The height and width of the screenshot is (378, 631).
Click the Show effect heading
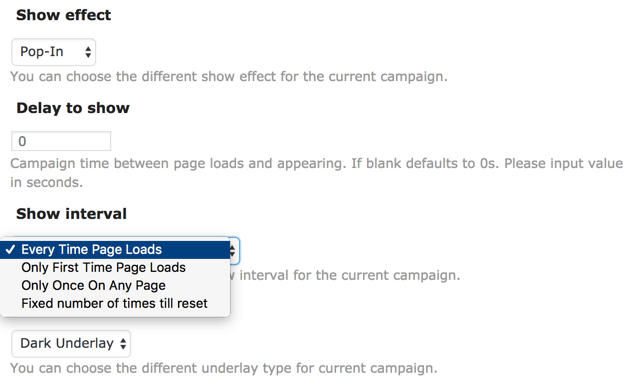[x=64, y=15]
